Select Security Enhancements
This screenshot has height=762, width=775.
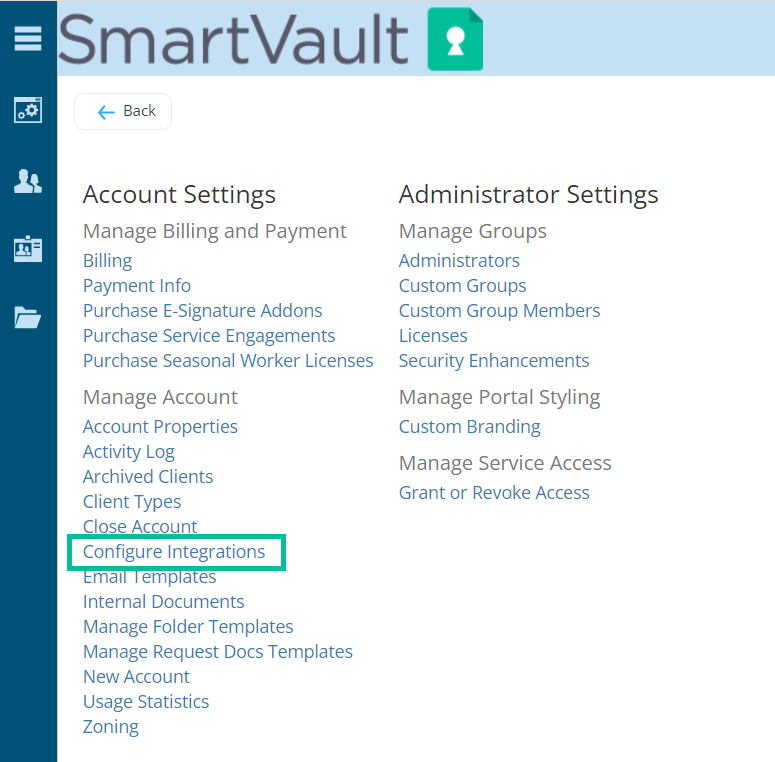494,361
